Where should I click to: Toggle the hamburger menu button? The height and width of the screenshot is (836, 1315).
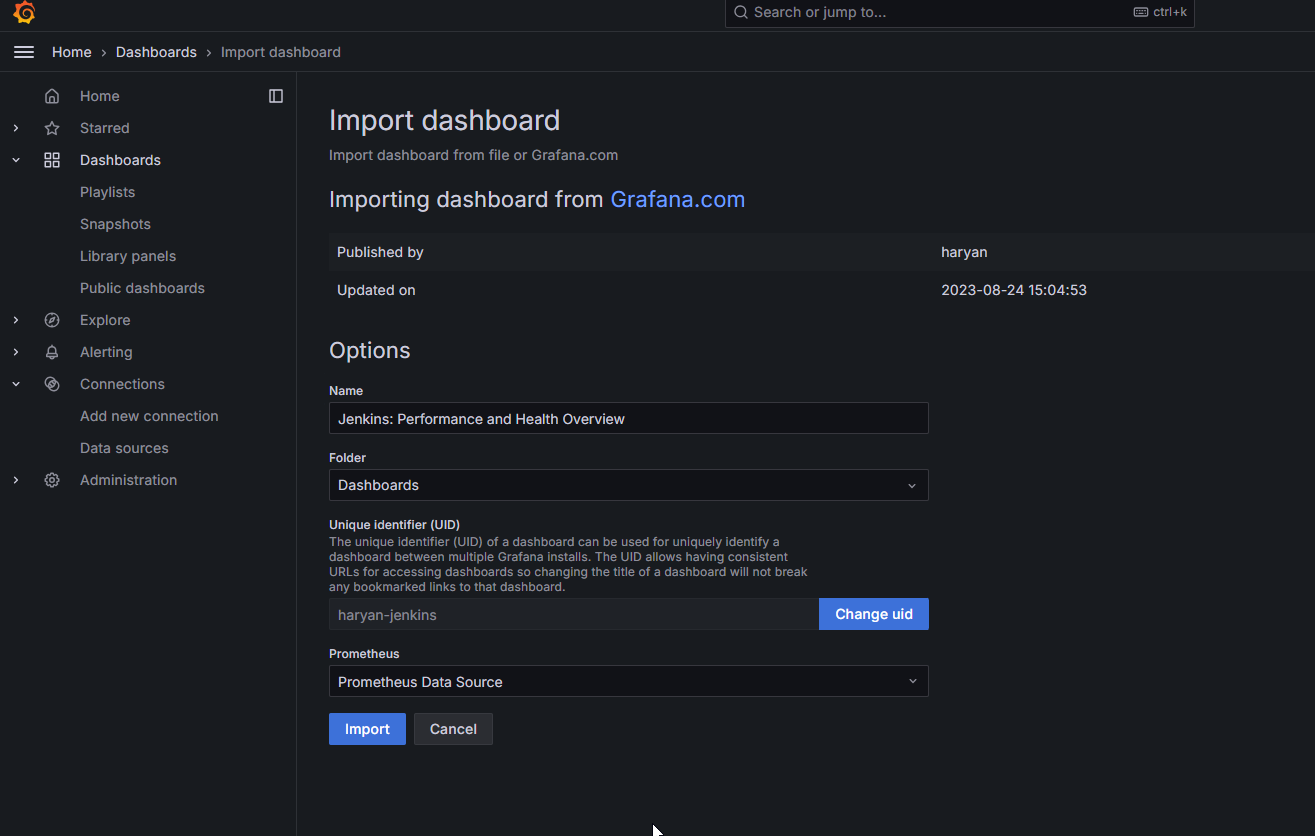point(24,52)
